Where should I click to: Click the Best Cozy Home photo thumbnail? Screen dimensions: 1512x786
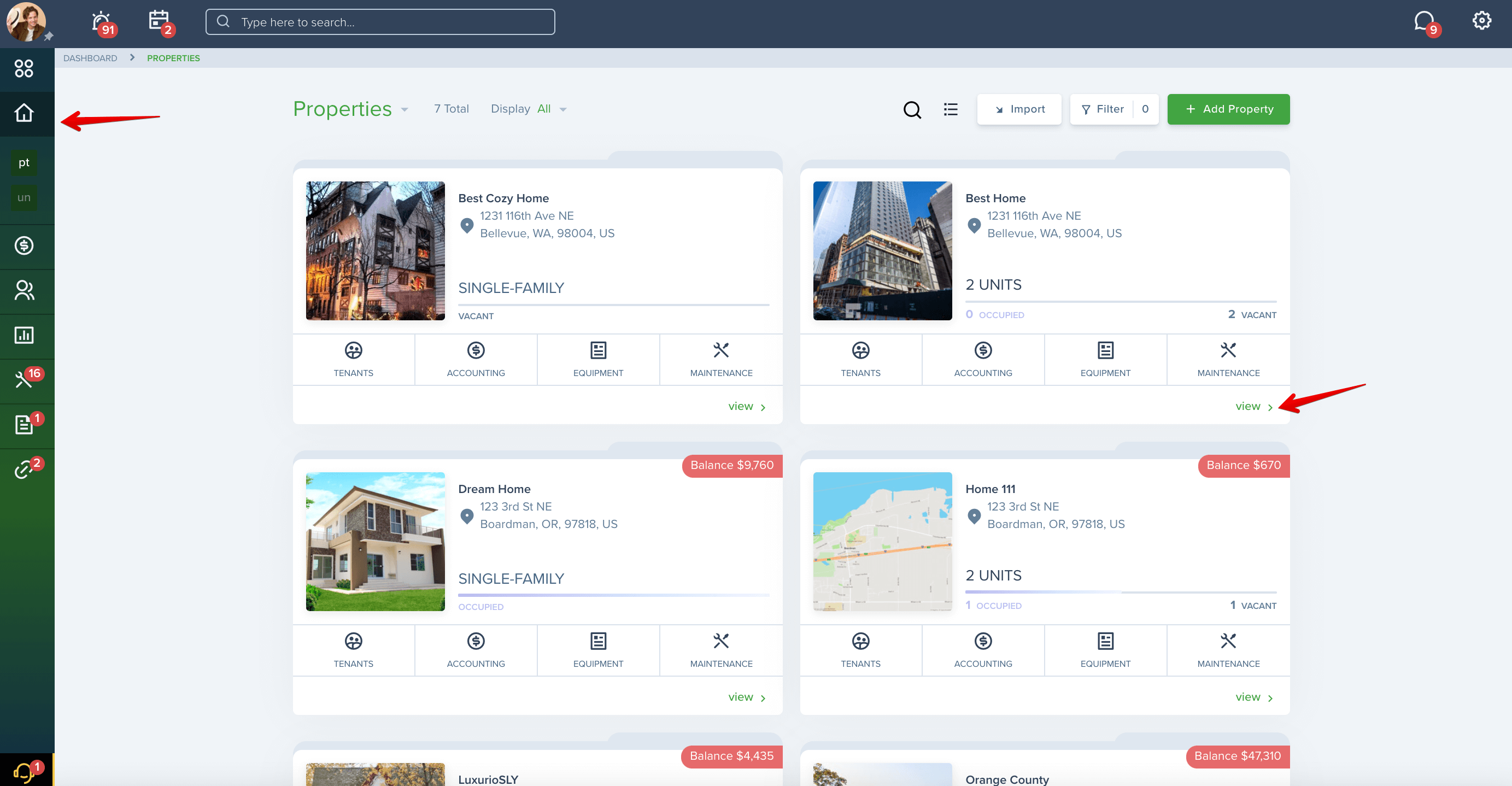375,251
